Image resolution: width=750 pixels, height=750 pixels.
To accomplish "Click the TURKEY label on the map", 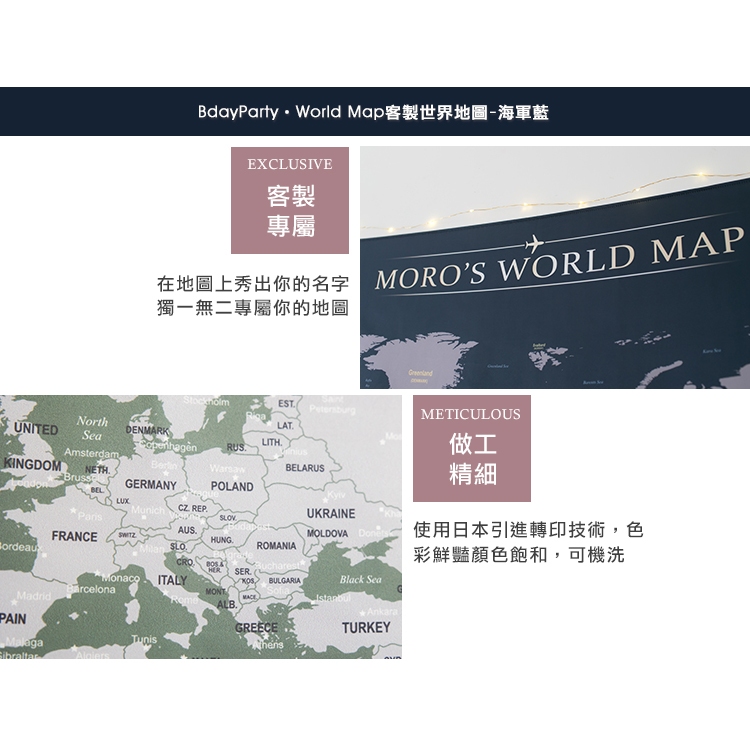I will point(366,628).
